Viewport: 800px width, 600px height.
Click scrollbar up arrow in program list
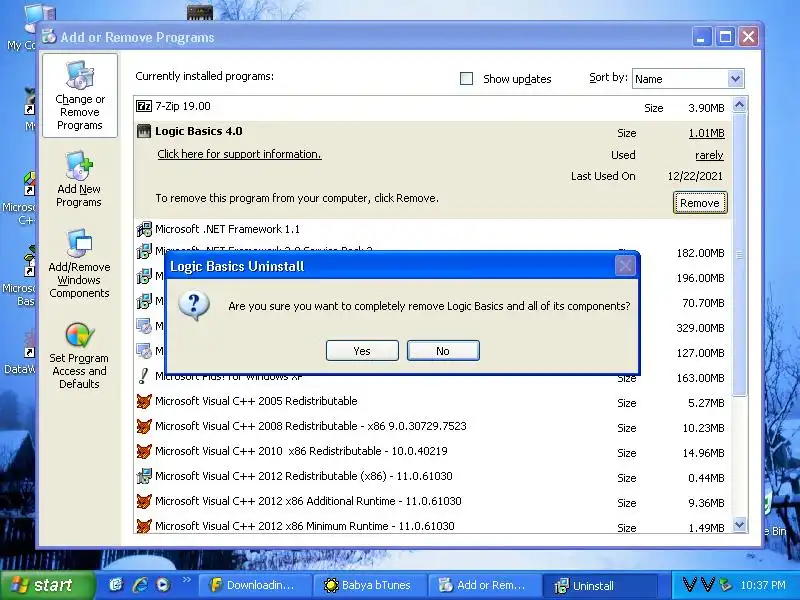point(739,105)
